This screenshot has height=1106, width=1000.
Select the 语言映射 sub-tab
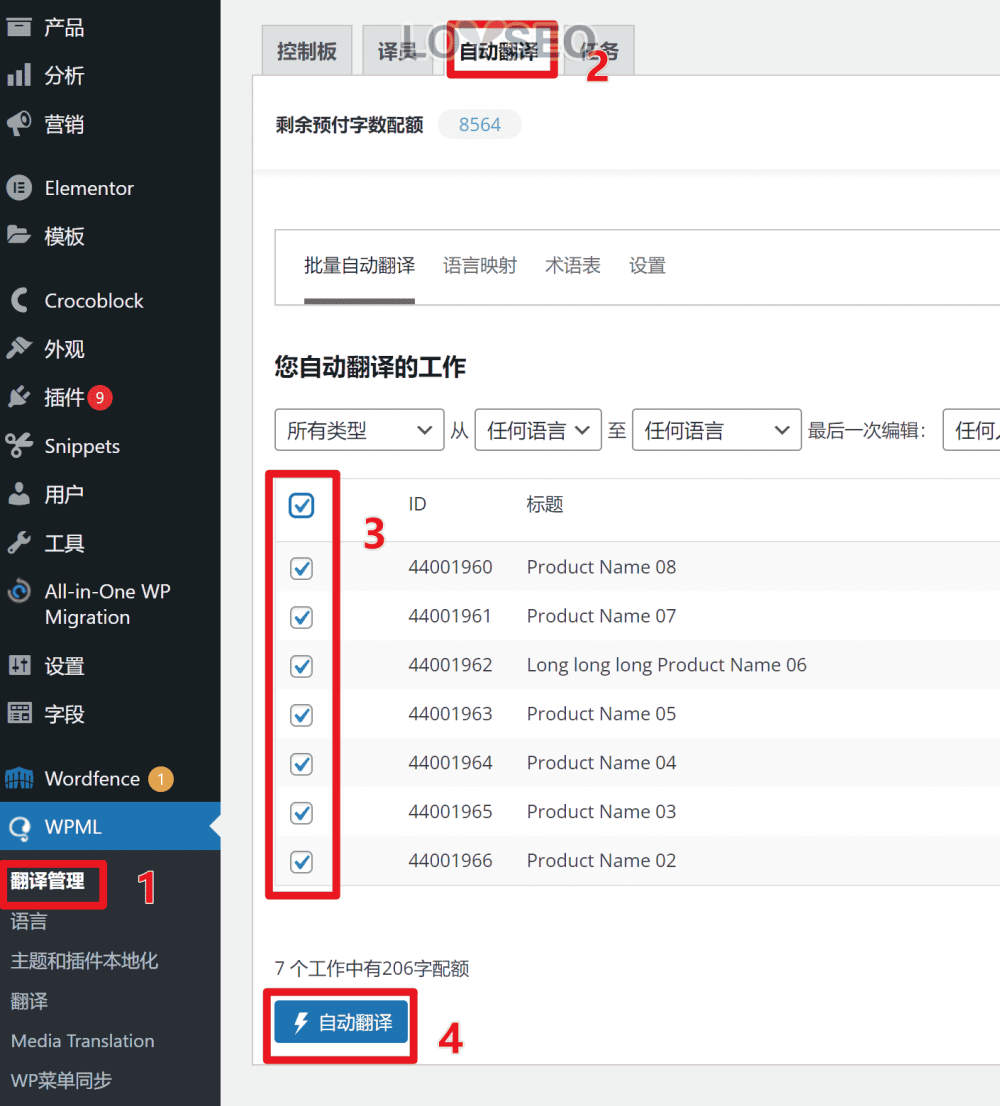480,266
